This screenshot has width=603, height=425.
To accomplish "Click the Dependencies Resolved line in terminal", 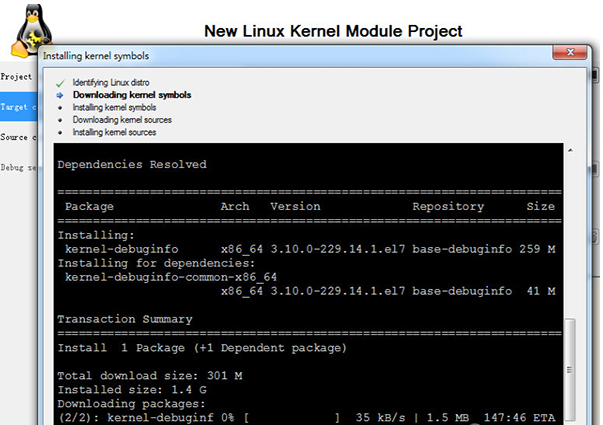I will (x=132, y=164).
